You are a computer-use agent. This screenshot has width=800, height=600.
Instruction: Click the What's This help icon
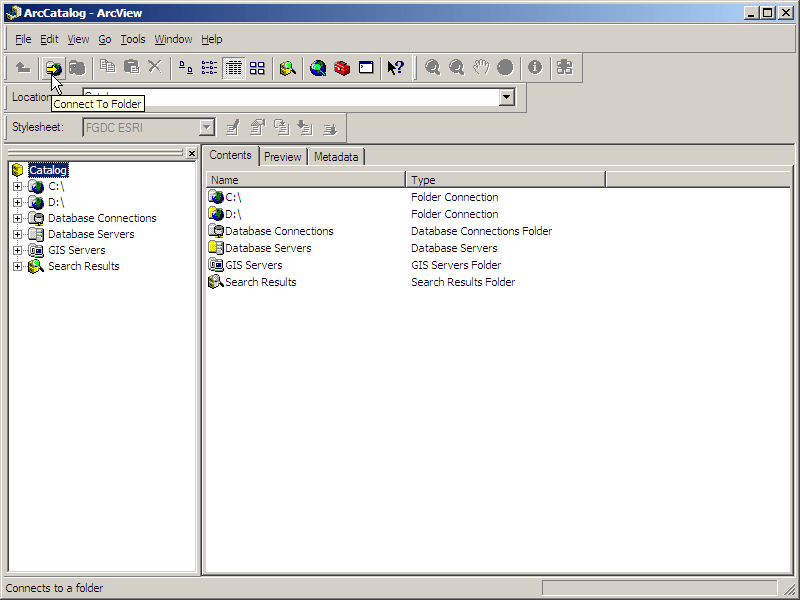395,67
